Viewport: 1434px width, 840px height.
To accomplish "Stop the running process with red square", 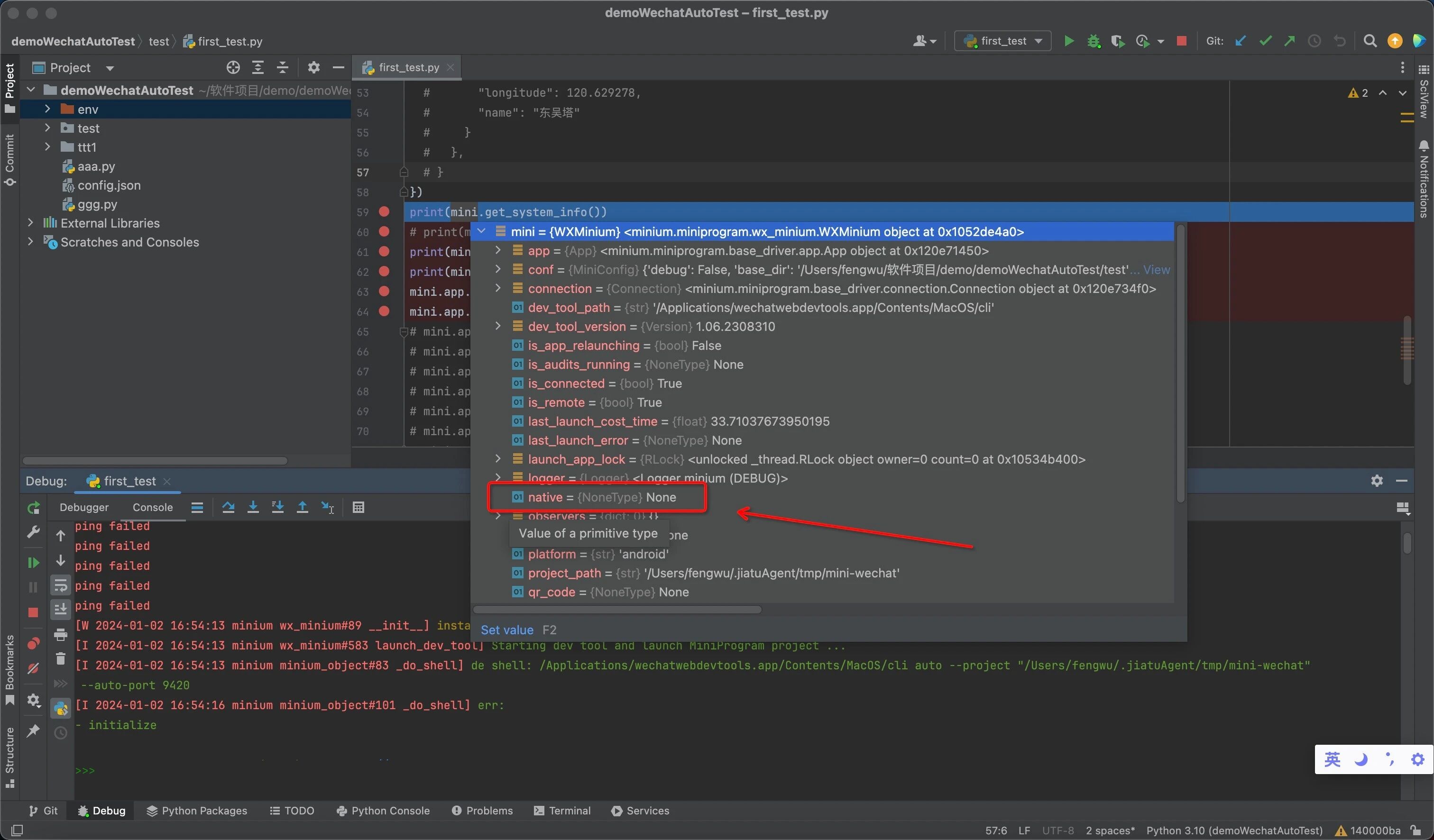I will click(x=1181, y=41).
